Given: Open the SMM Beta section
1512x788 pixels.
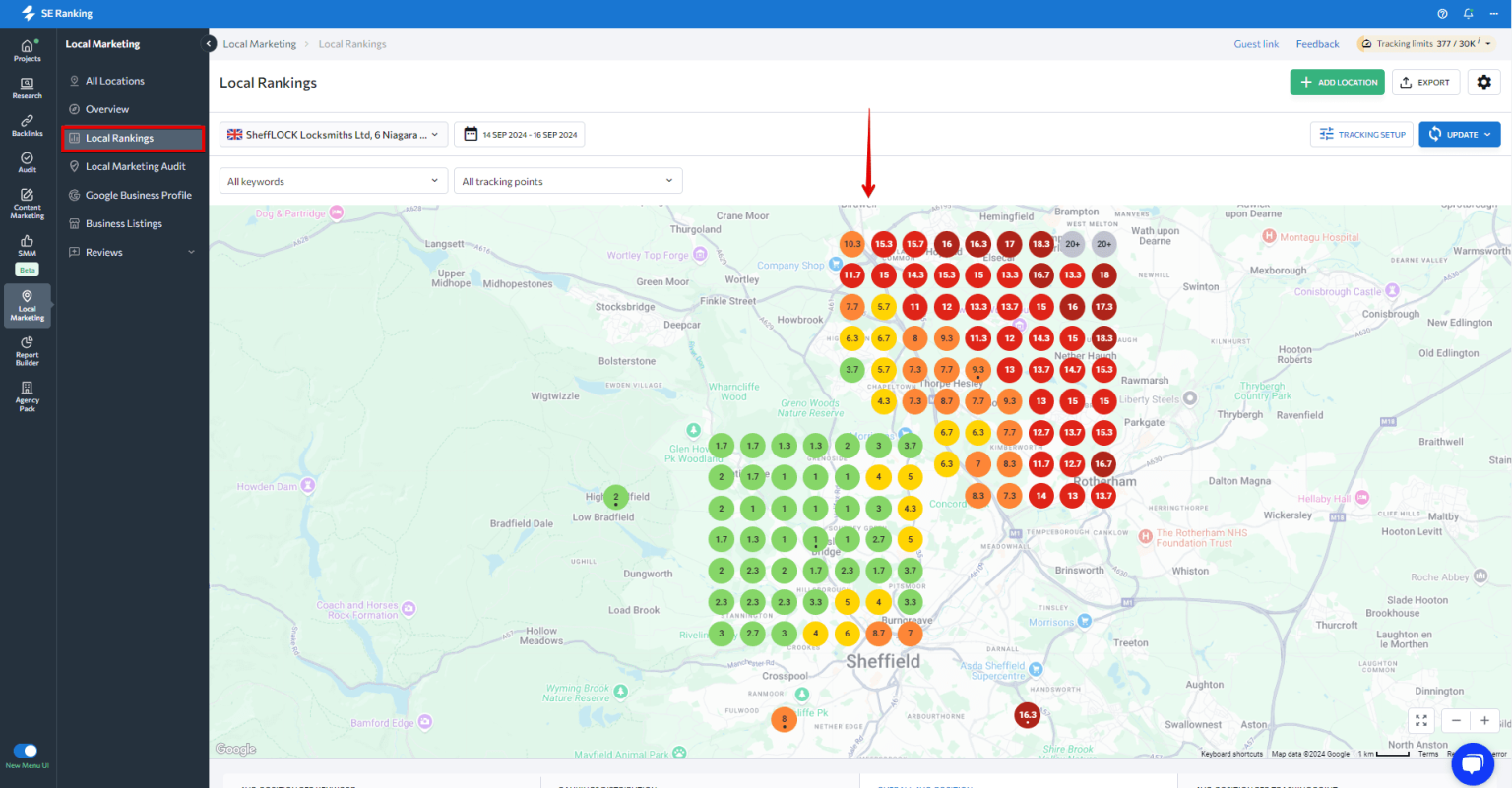Looking at the screenshot, I should tap(27, 248).
